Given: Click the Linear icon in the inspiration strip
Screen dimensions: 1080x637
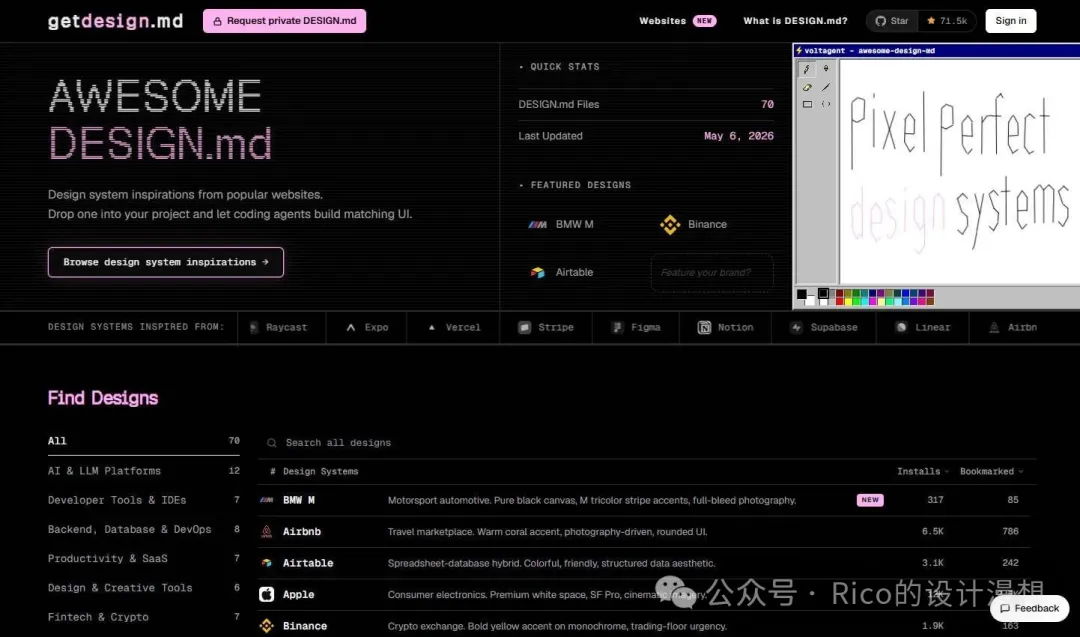Looking at the screenshot, I should click(901, 328).
